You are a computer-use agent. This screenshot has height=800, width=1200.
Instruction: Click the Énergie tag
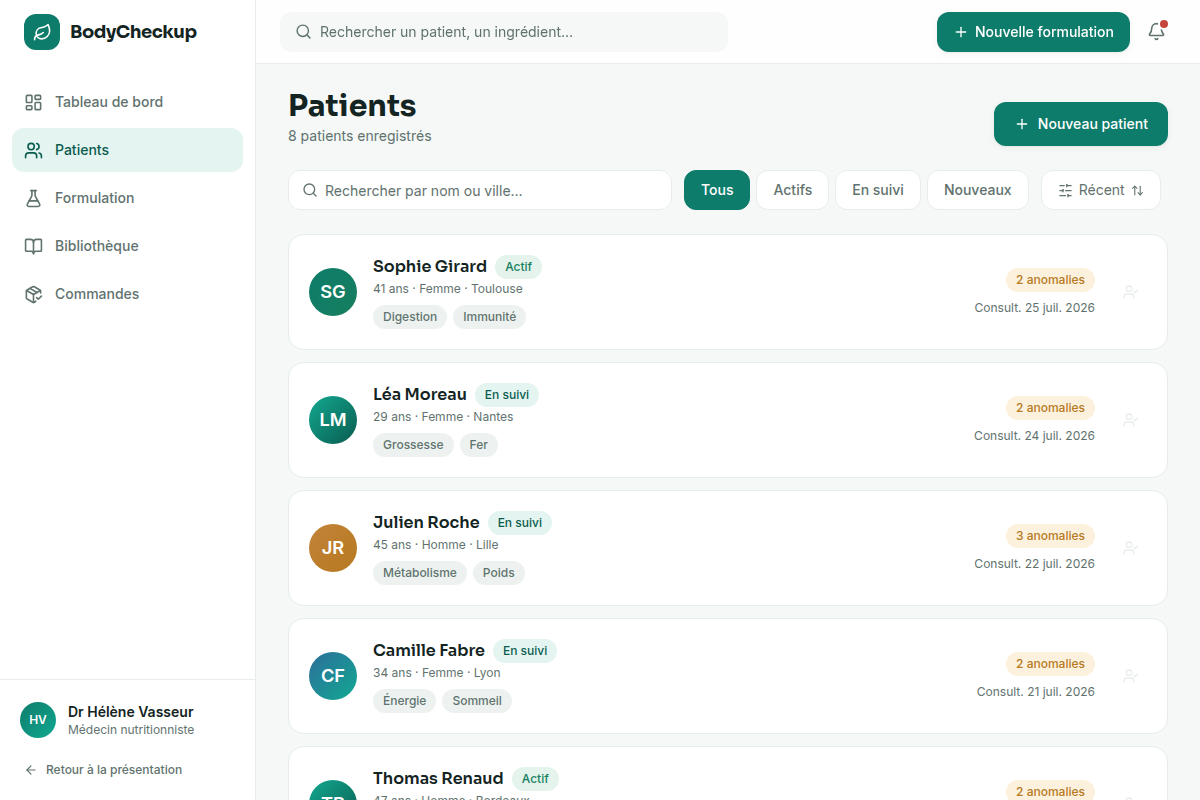click(405, 701)
